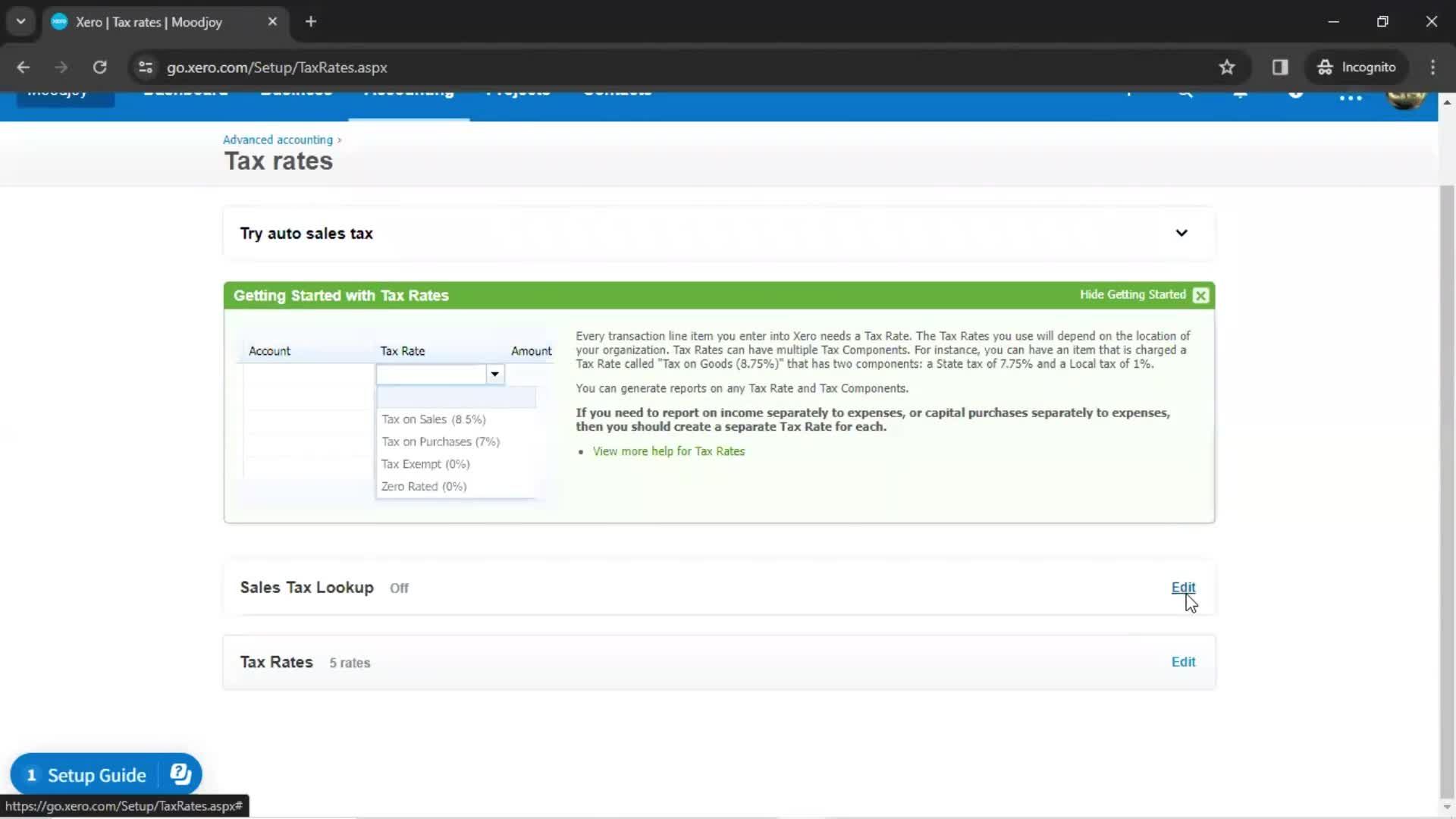Select Tax Exempt (0%) option

click(x=425, y=464)
